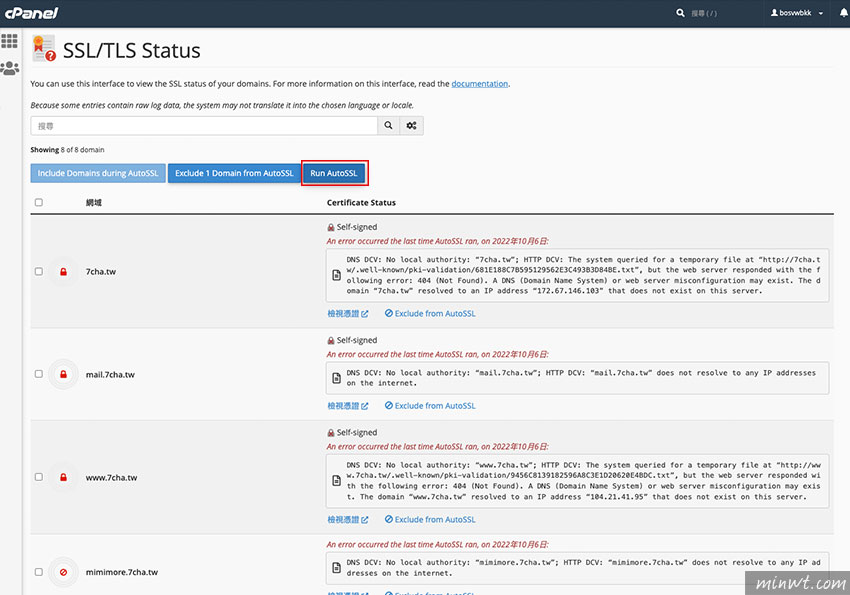The image size is (850, 595).
Task: Open the boswwbkk user account dropdown
Action: pyautogui.click(x=797, y=13)
